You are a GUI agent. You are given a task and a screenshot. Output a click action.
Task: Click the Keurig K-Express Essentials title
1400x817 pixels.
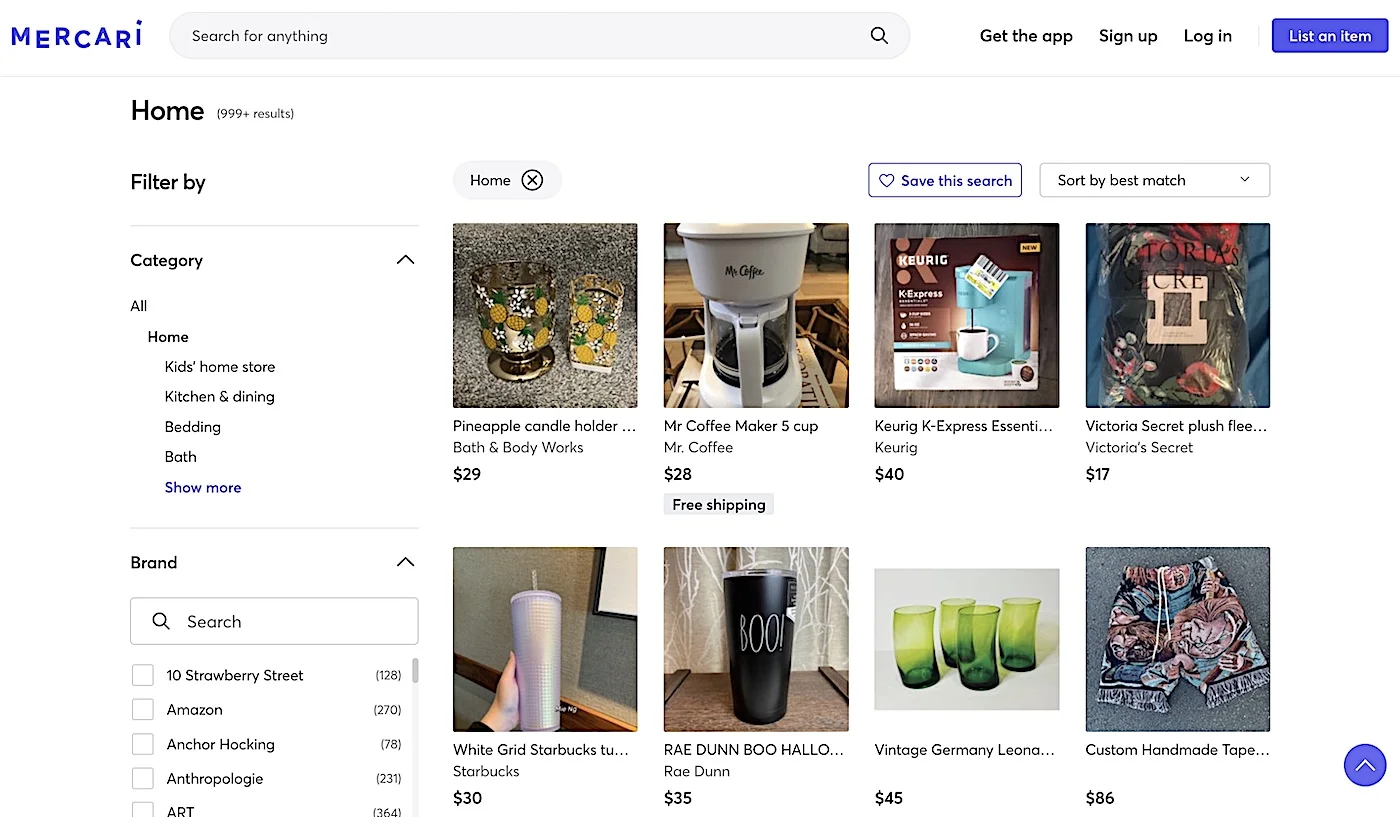[x=964, y=426]
